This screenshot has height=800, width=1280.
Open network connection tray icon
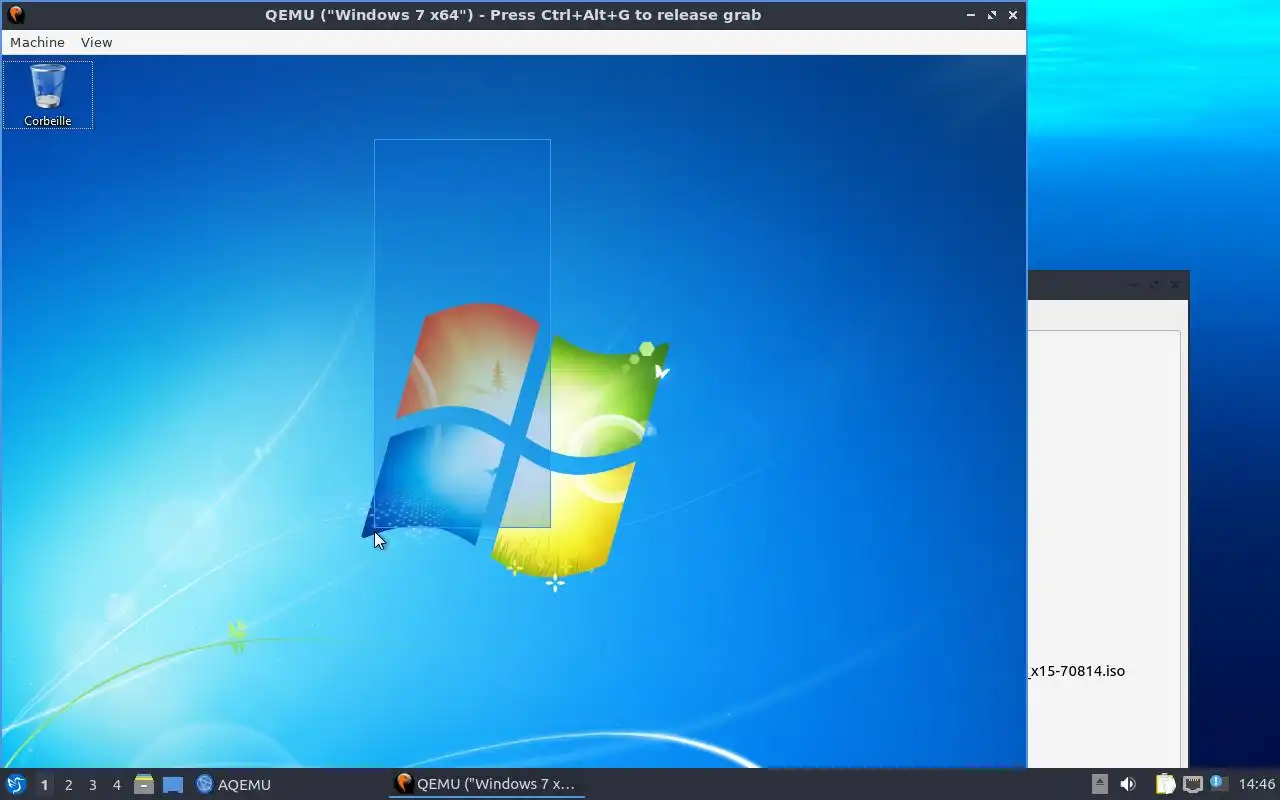pos(1192,784)
